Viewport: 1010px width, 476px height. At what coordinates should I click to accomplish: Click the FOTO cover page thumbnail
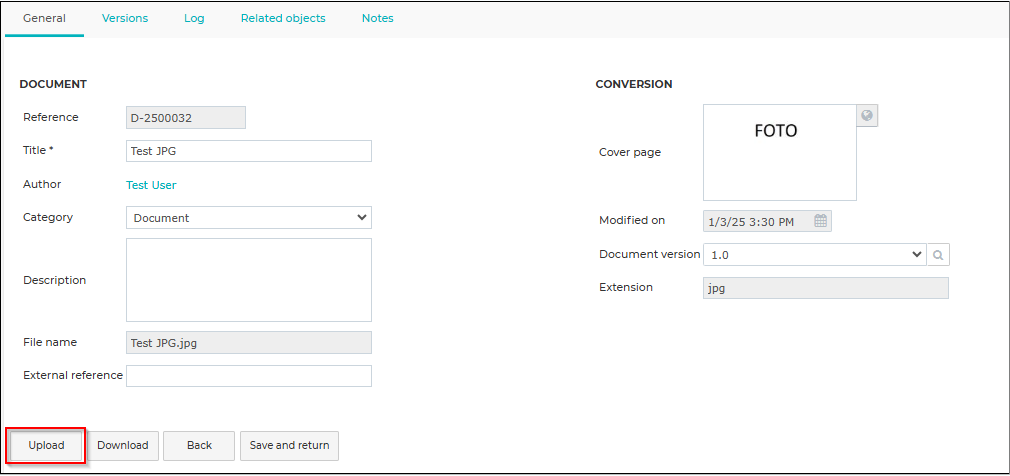click(x=779, y=153)
